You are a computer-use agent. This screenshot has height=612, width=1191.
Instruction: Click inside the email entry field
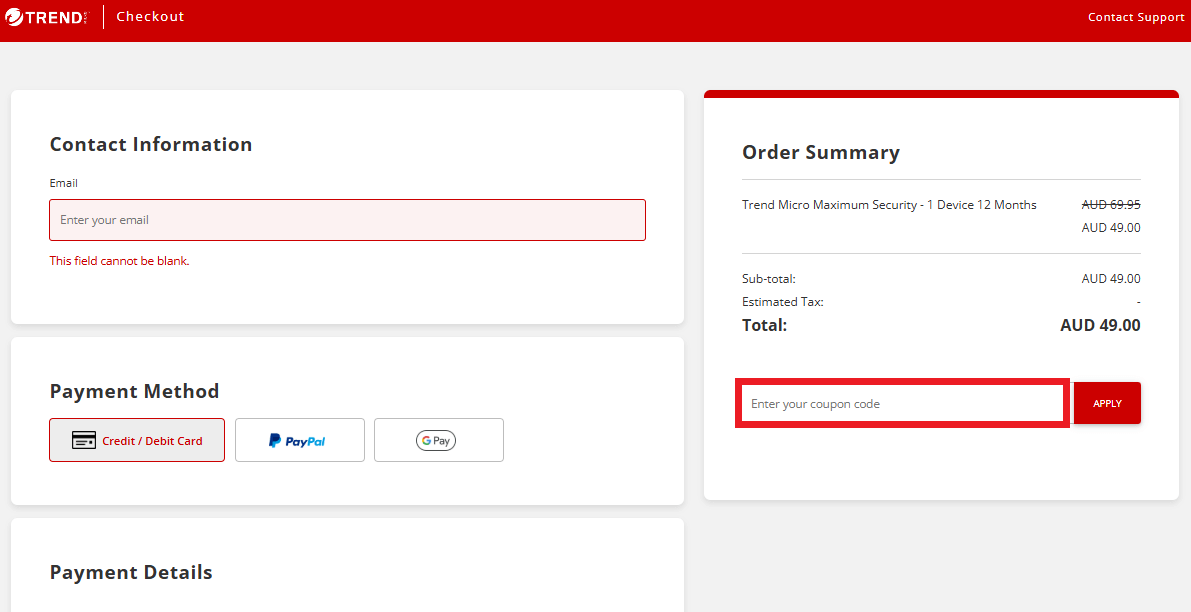pyautogui.click(x=347, y=219)
